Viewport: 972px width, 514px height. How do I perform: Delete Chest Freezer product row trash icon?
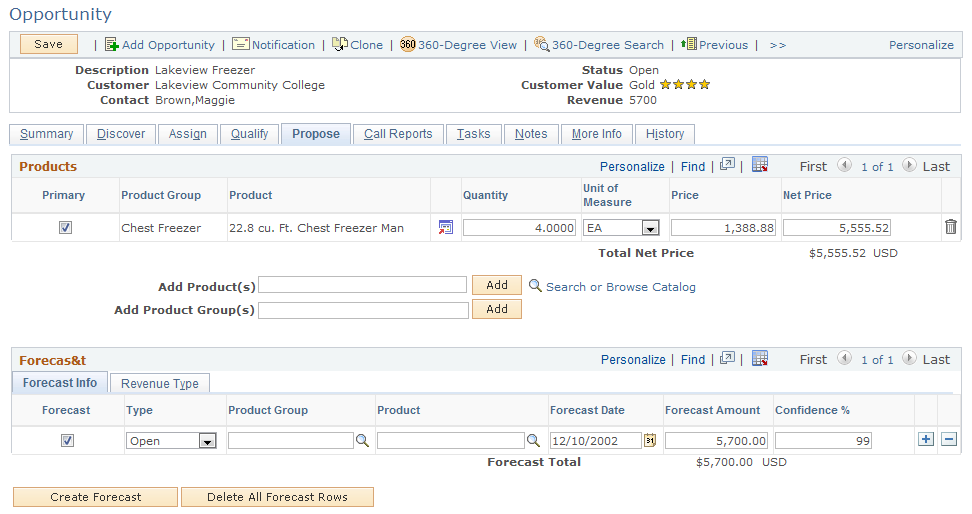[x=950, y=227]
